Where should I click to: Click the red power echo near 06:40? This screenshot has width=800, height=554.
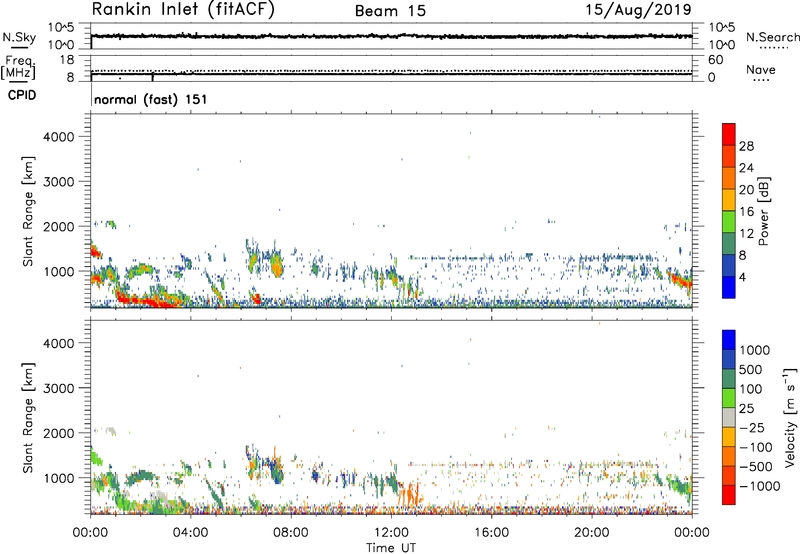point(256,298)
